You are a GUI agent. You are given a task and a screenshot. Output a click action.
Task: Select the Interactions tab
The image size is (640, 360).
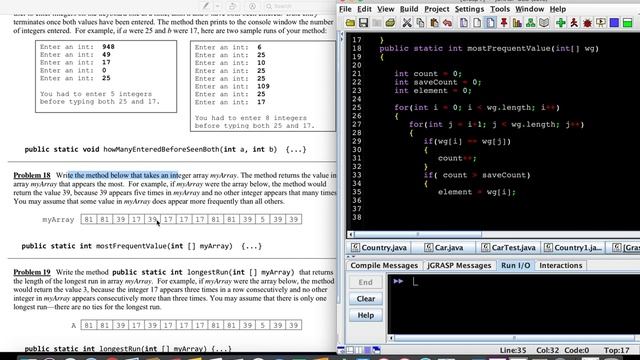coord(560,265)
